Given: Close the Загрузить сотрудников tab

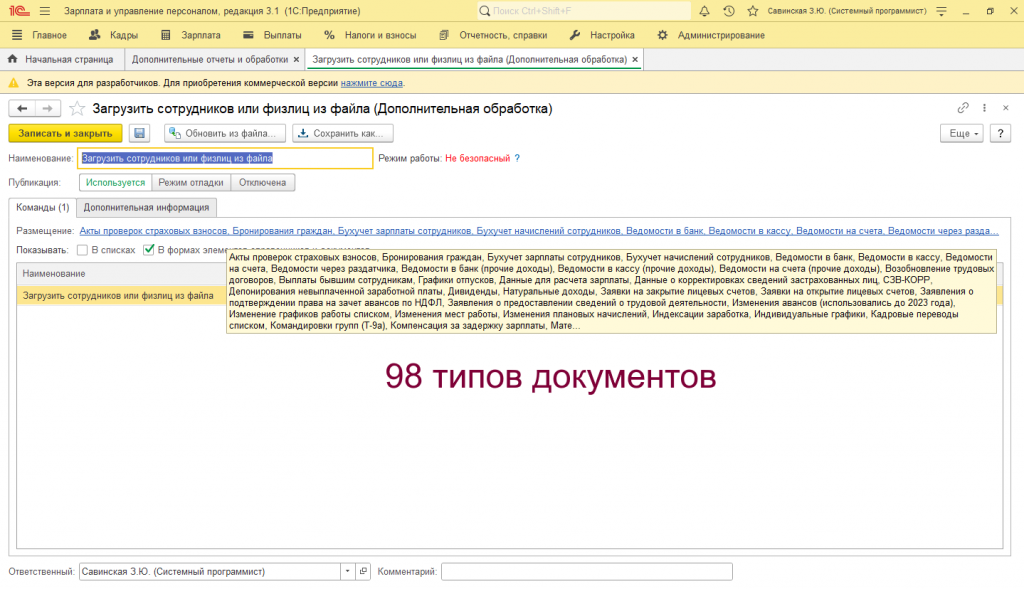Looking at the screenshot, I should click(635, 59).
